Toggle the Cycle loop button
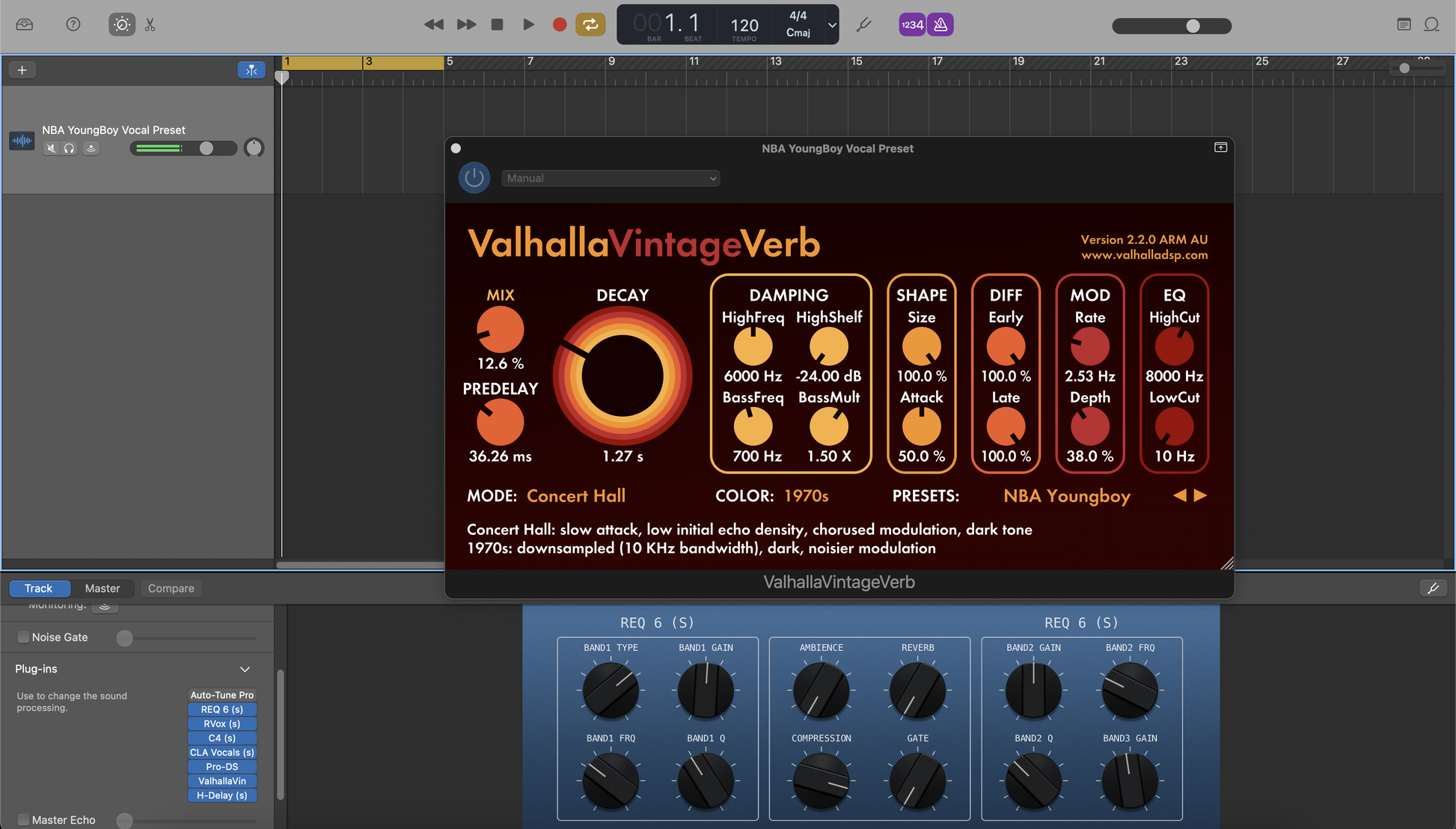The width and height of the screenshot is (1456, 829). [590, 25]
